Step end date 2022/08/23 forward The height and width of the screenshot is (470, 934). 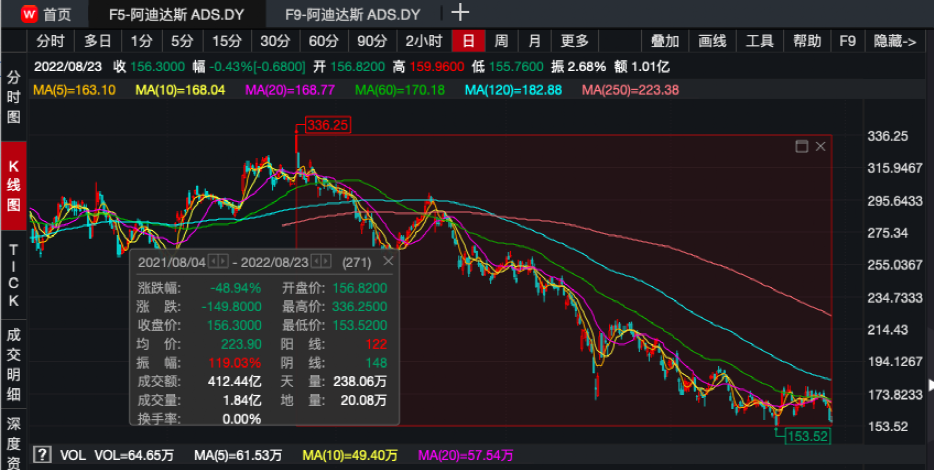[x=327, y=262]
